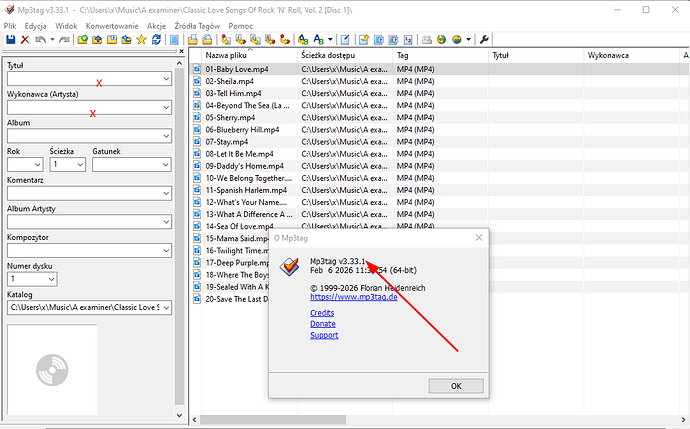This screenshot has width=690, height=429.
Task: Open the Credits link
Action: (x=322, y=313)
